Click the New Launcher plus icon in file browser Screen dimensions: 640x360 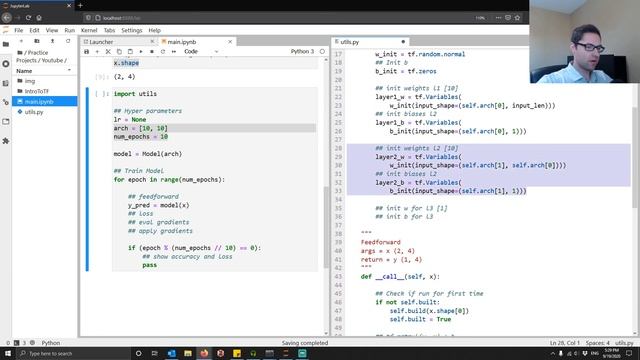pos(21,41)
